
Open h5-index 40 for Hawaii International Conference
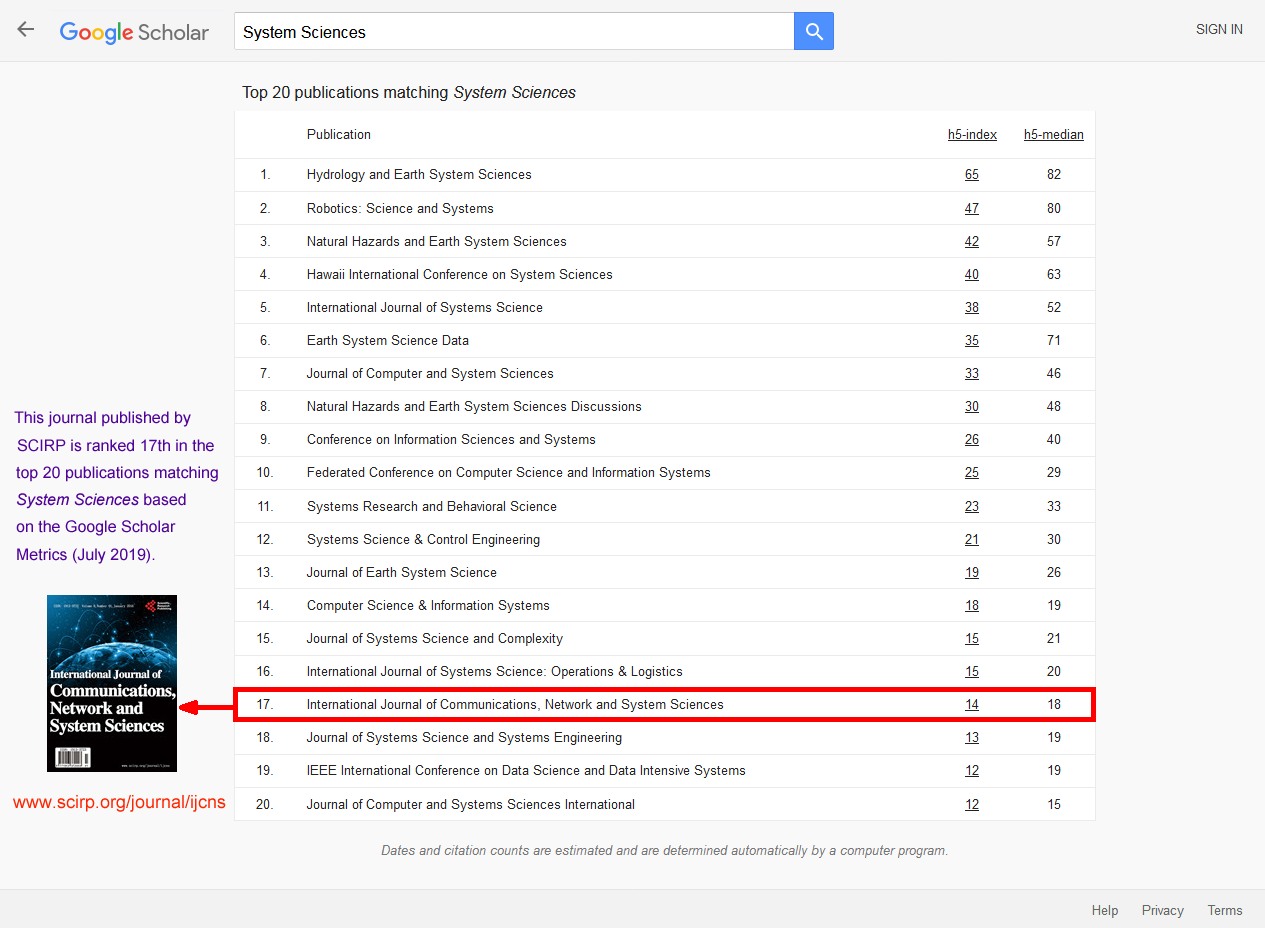(x=972, y=275)
